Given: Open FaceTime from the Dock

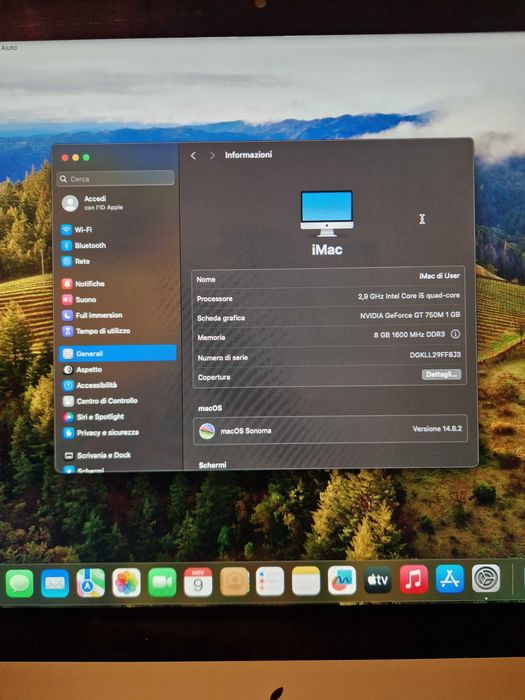Looking at the screenshot, I should (162, 583).
